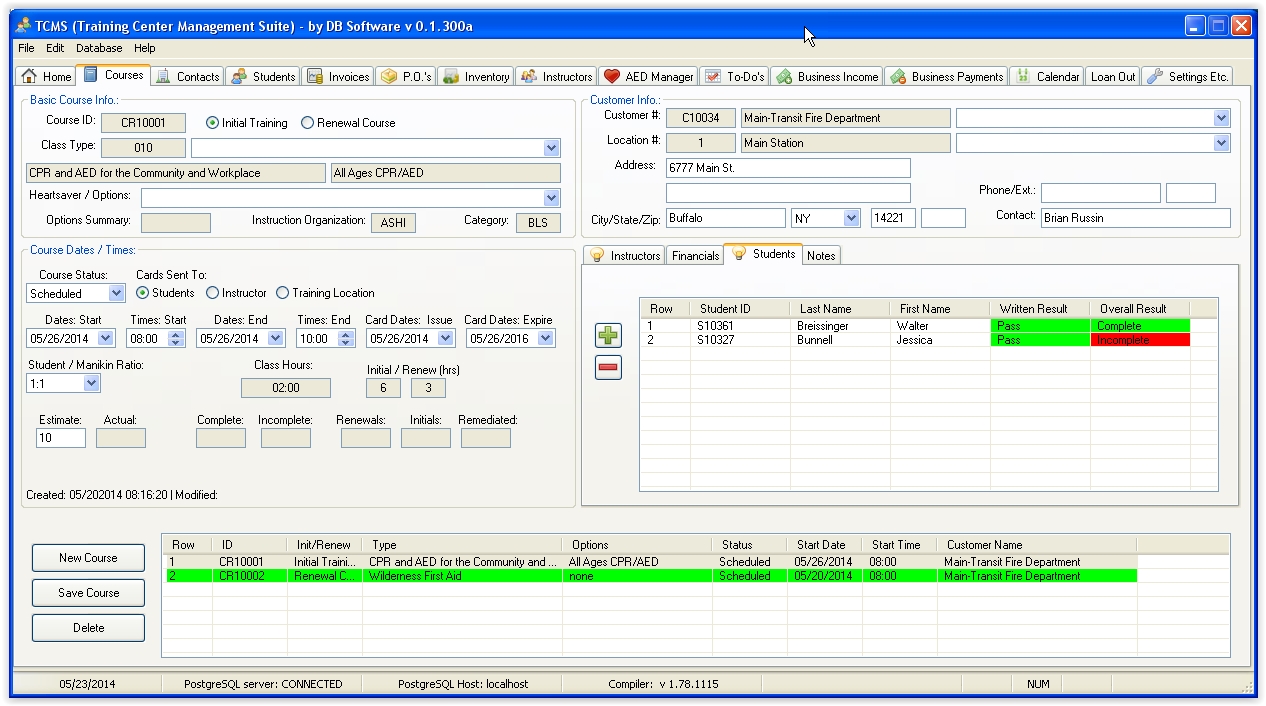The width and height of the screenshot is (1266, 706).
Task: Open the AED Manager heart icon tab
Action: pos(648,77)
